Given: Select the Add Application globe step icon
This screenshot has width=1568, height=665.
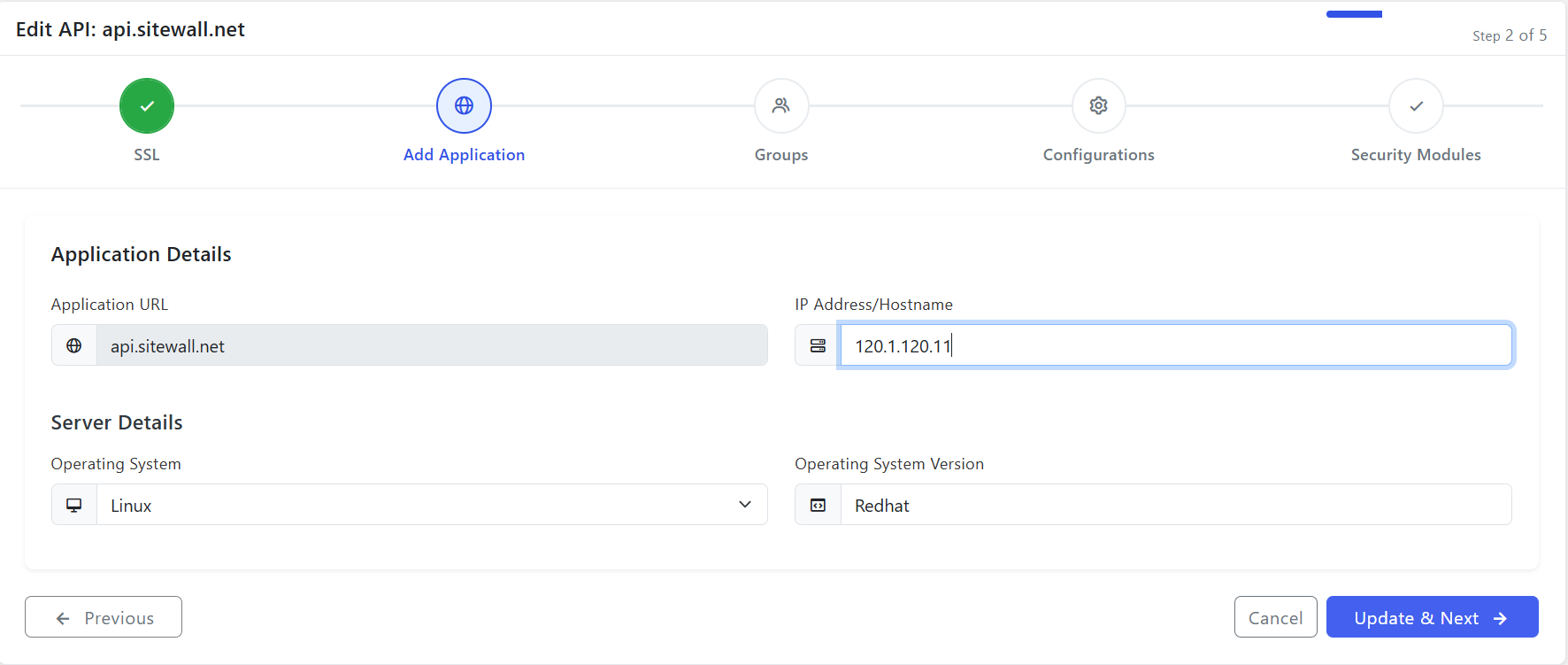Looking at the screenshot, I should point(464,105).
